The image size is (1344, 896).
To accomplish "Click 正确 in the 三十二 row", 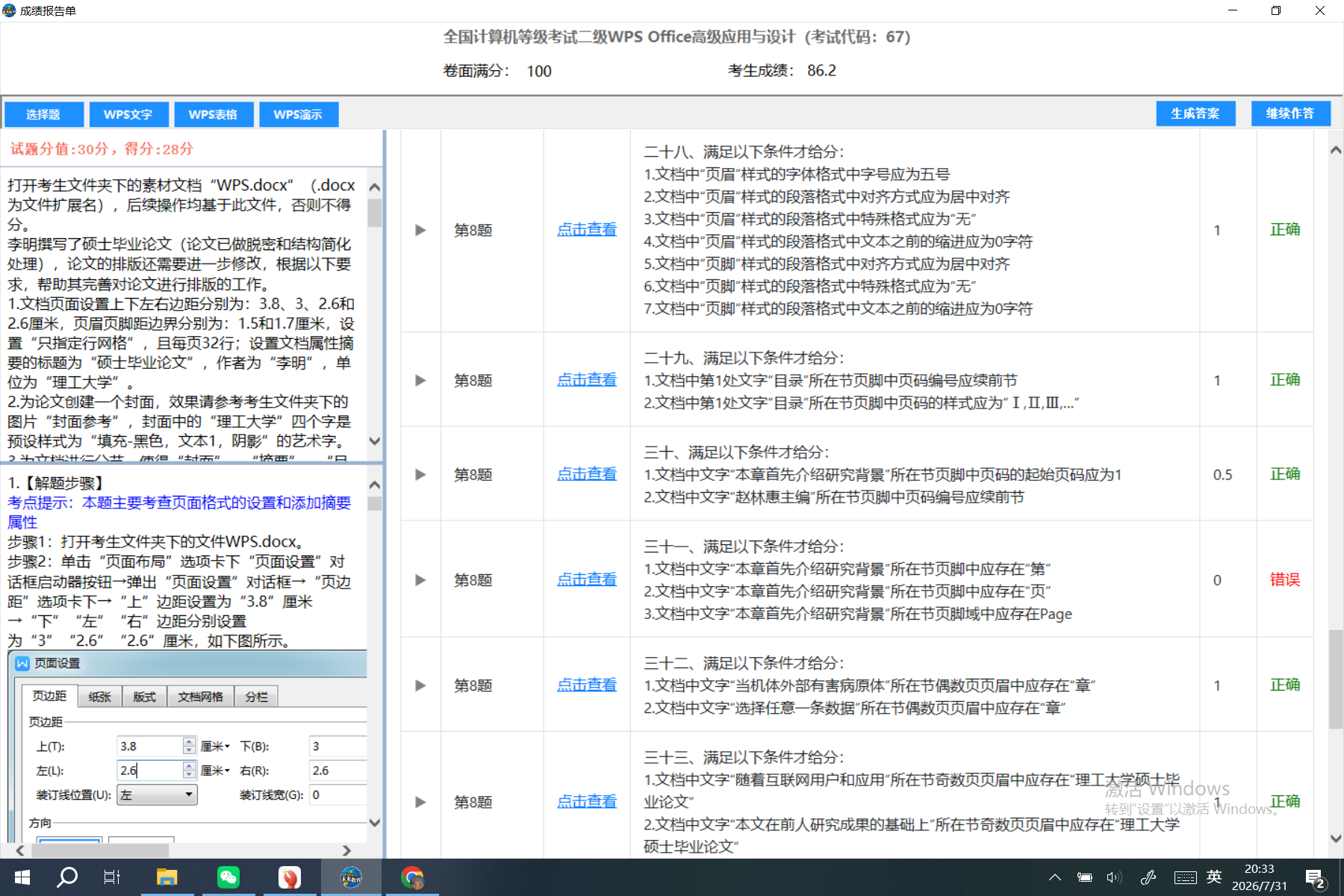I will coord(1285,685).
